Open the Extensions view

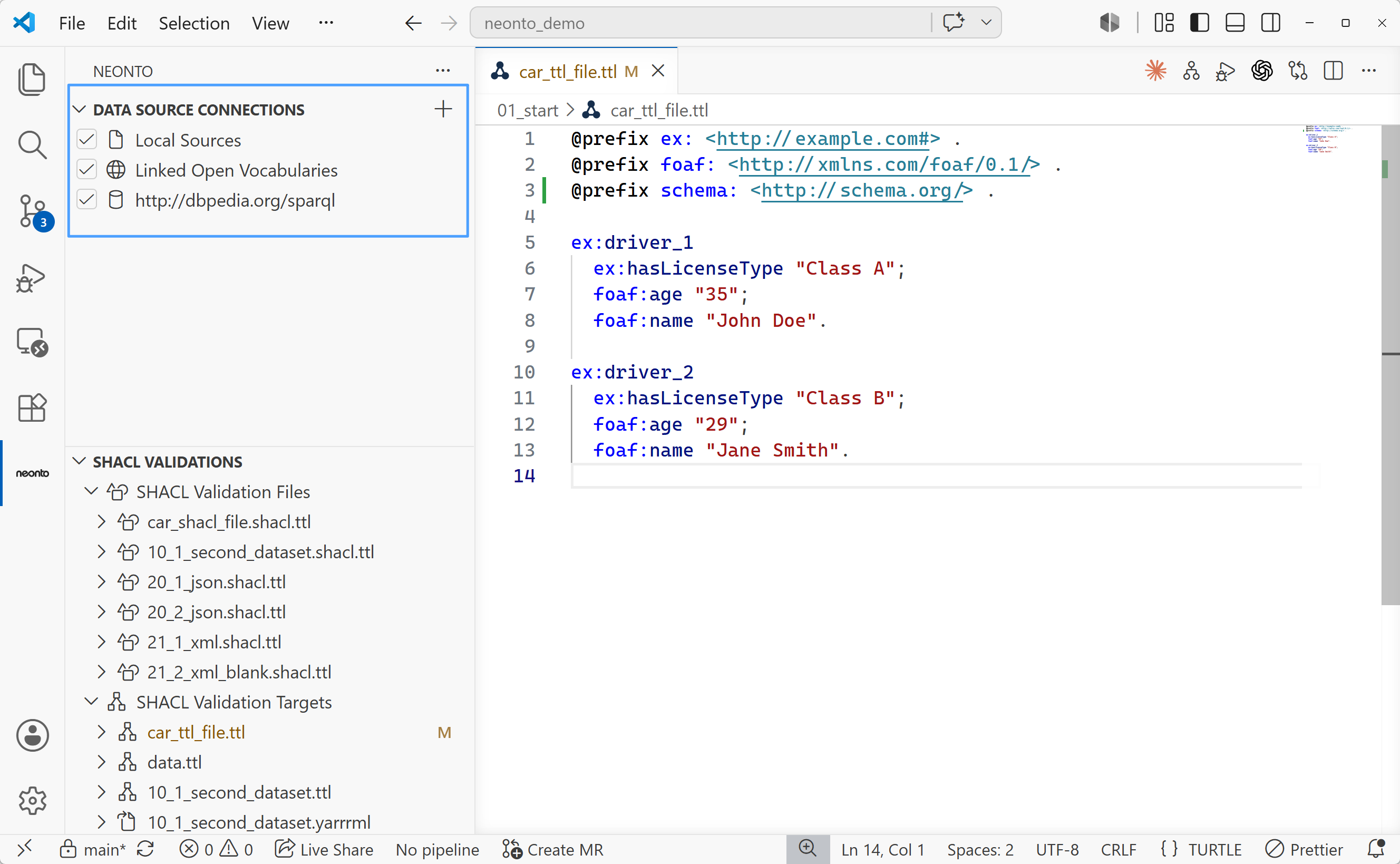point(32,408)
